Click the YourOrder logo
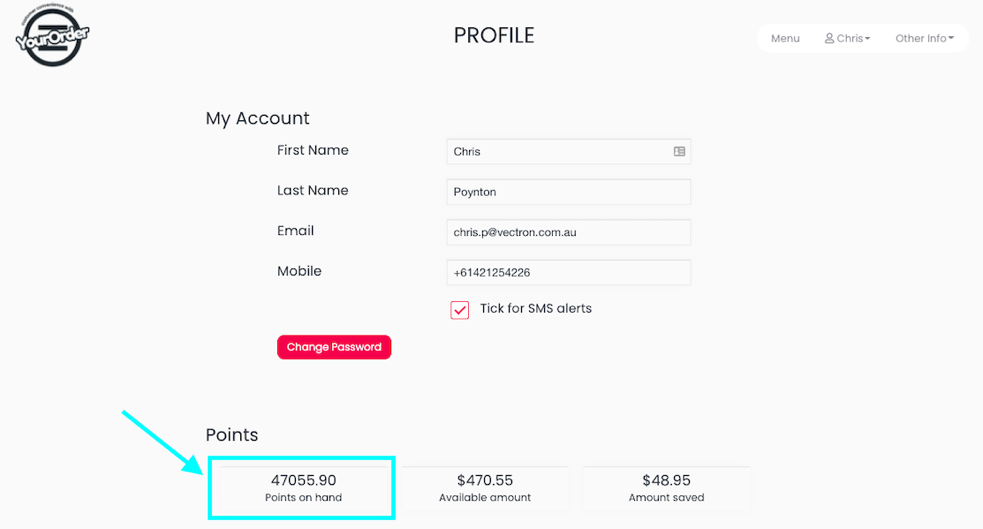 52,35
